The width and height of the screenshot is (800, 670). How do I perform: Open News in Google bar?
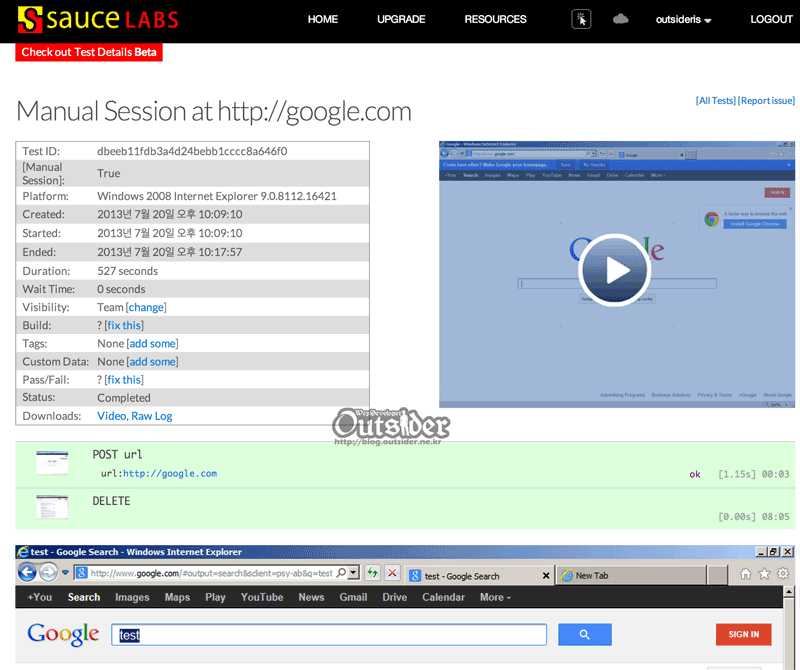coord(311,597)
